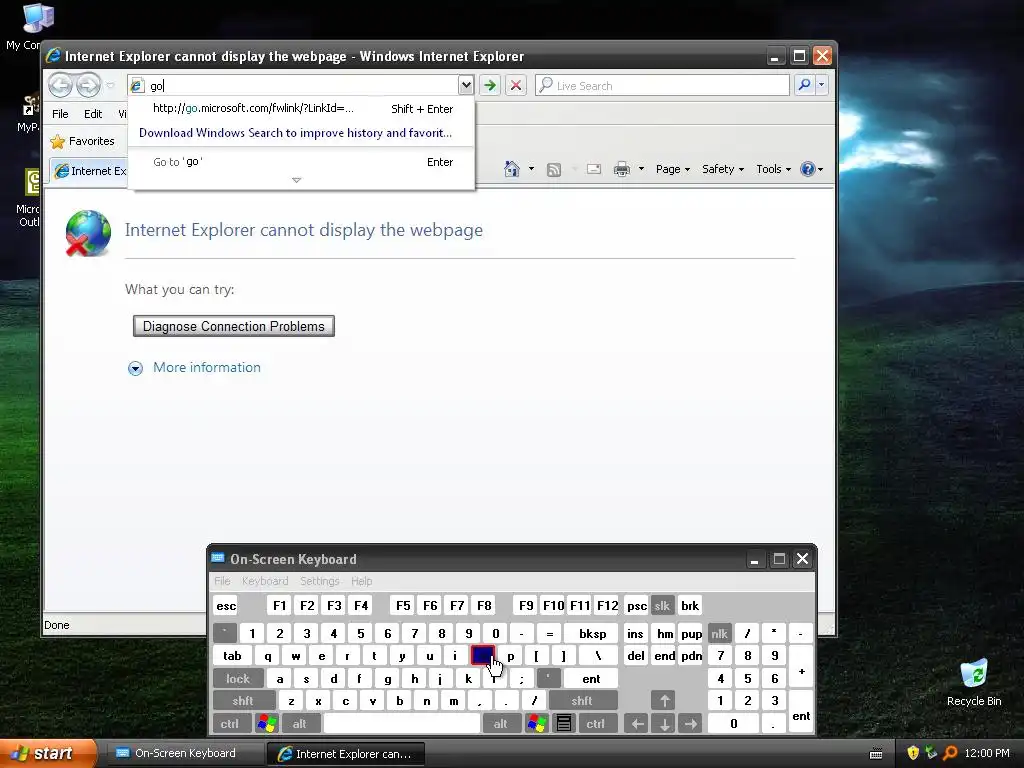Click the Forward arrow in Internet Explorer
This screenshot has width=1024, height=768.
coord(88,85)
